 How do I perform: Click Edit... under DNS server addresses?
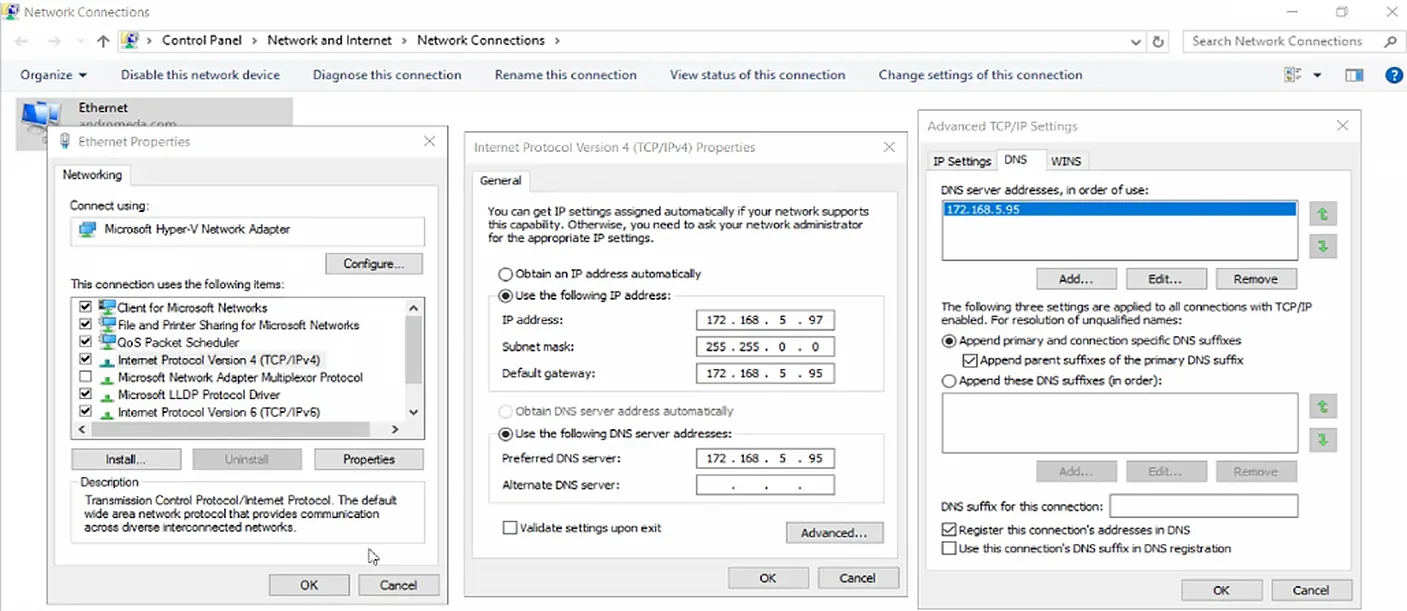coord(1166,279)
